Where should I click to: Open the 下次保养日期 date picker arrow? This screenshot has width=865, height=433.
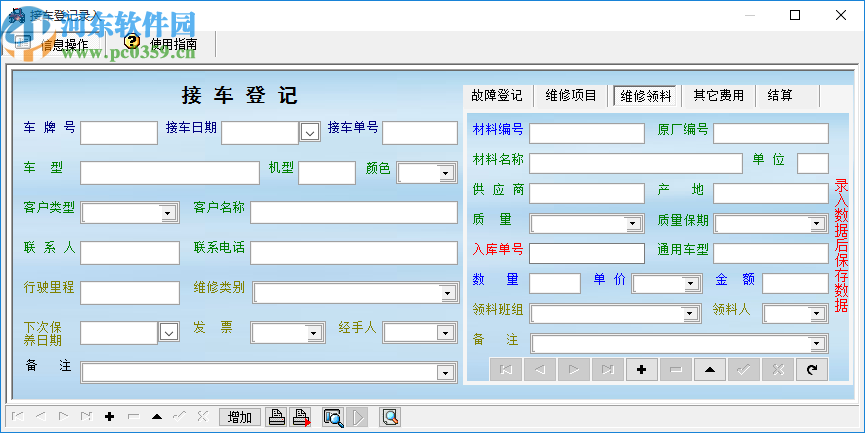[169, 333]
